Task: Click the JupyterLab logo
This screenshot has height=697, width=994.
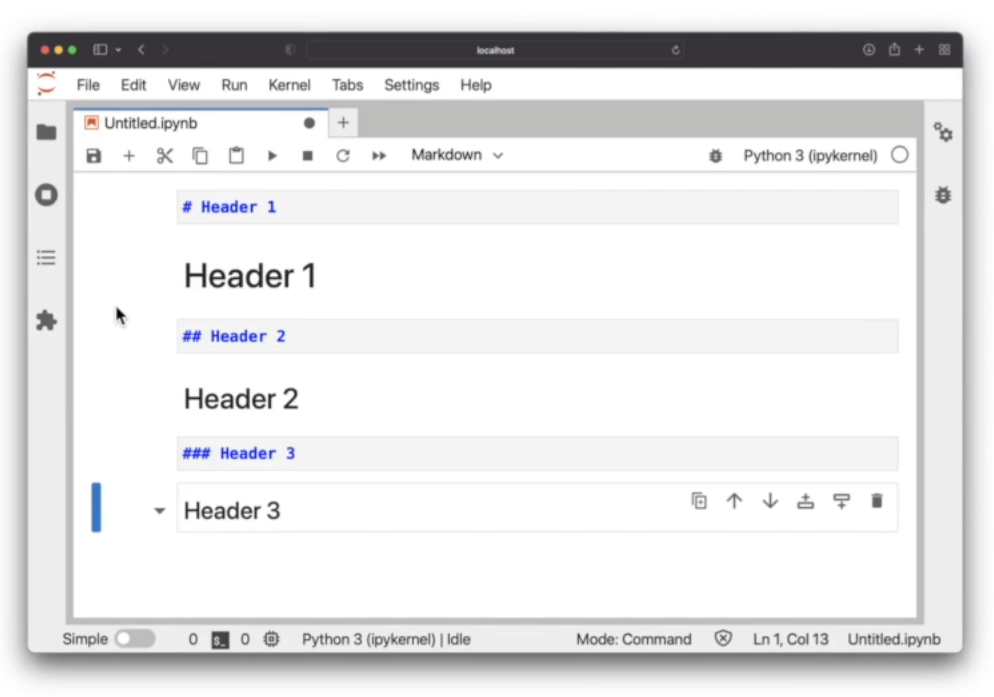Action: coord(46,84)
